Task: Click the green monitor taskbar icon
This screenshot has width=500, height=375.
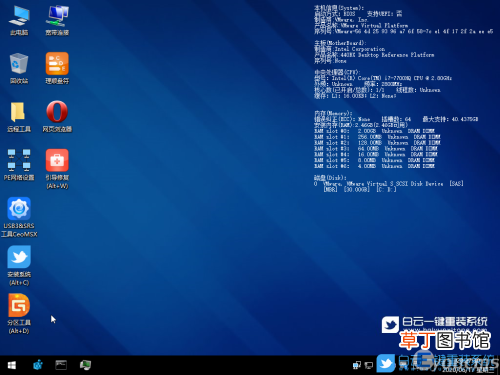Action: 85,365
